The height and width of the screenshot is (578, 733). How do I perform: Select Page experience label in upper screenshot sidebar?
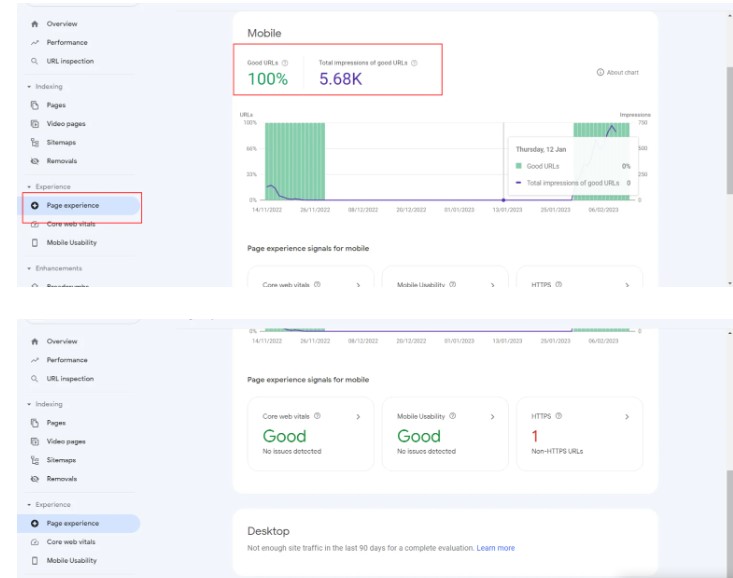(x=72, y=205)
